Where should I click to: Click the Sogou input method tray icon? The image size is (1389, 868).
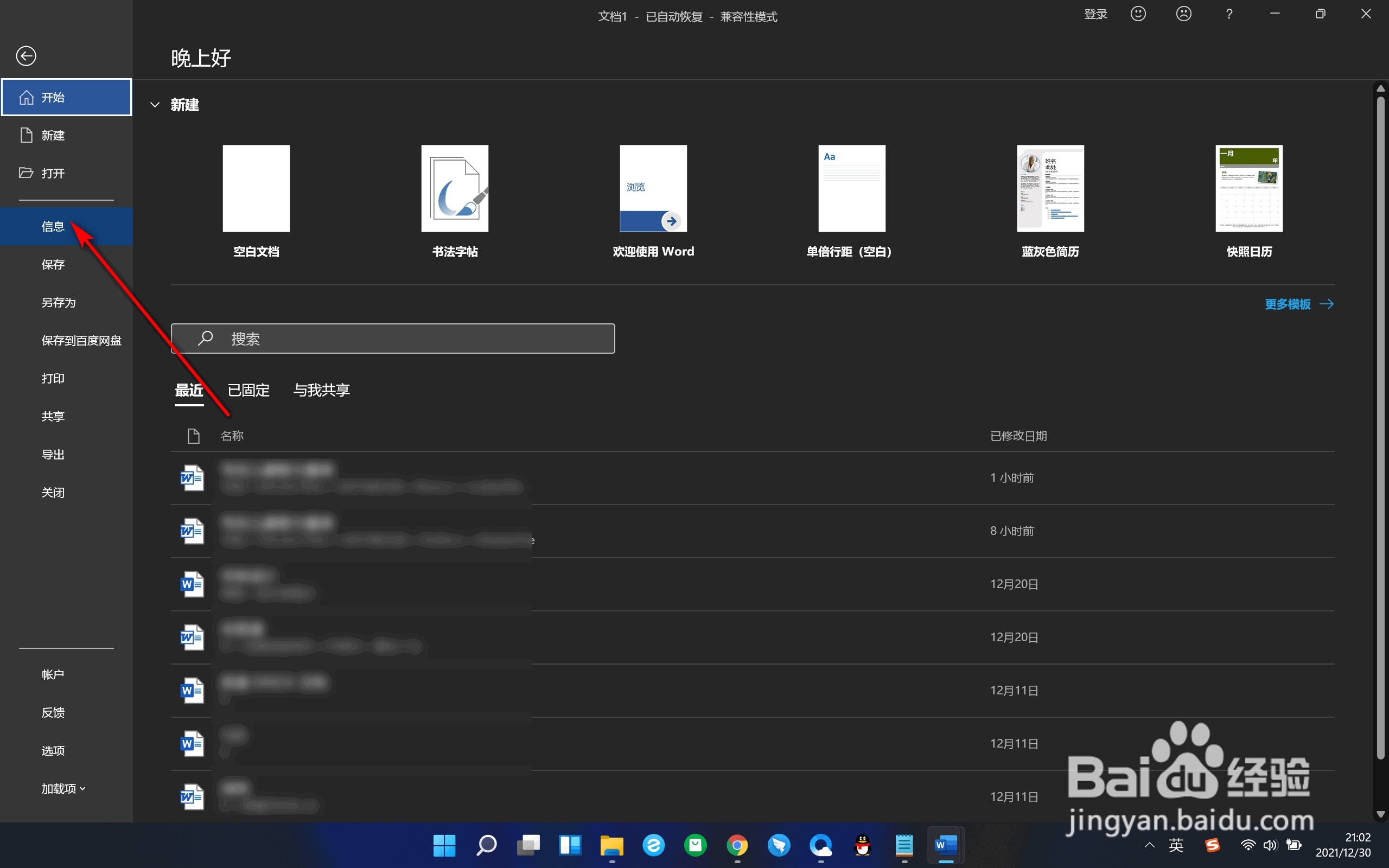1212,845
